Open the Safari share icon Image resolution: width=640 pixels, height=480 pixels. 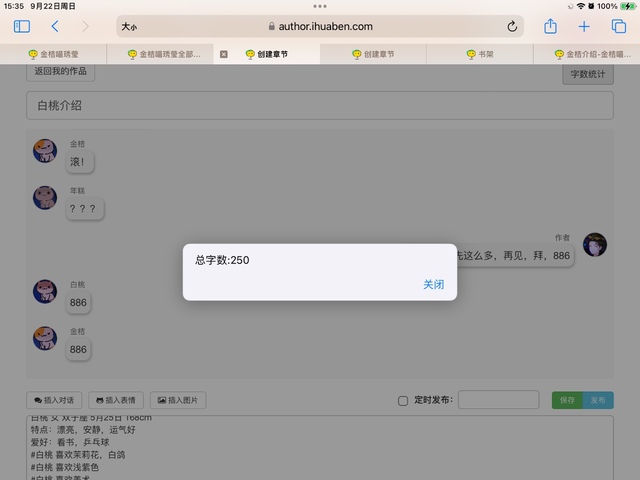pos(550,27)
